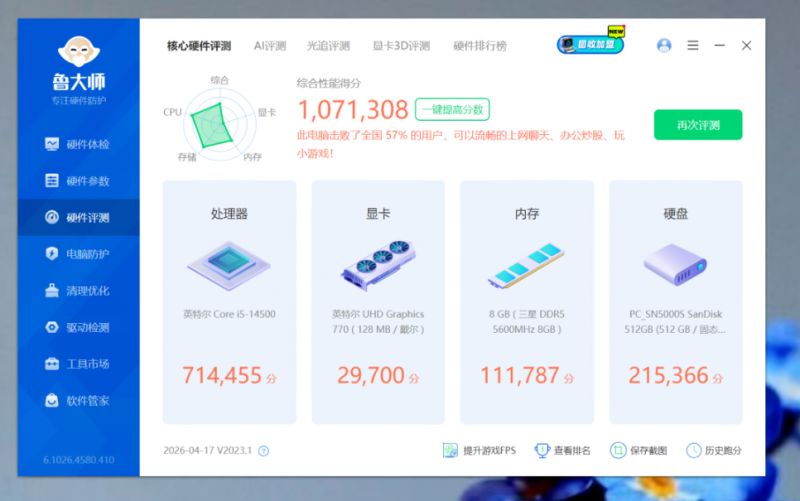Click the 处理器 card title
800x501 pixels.
[229, 214]
